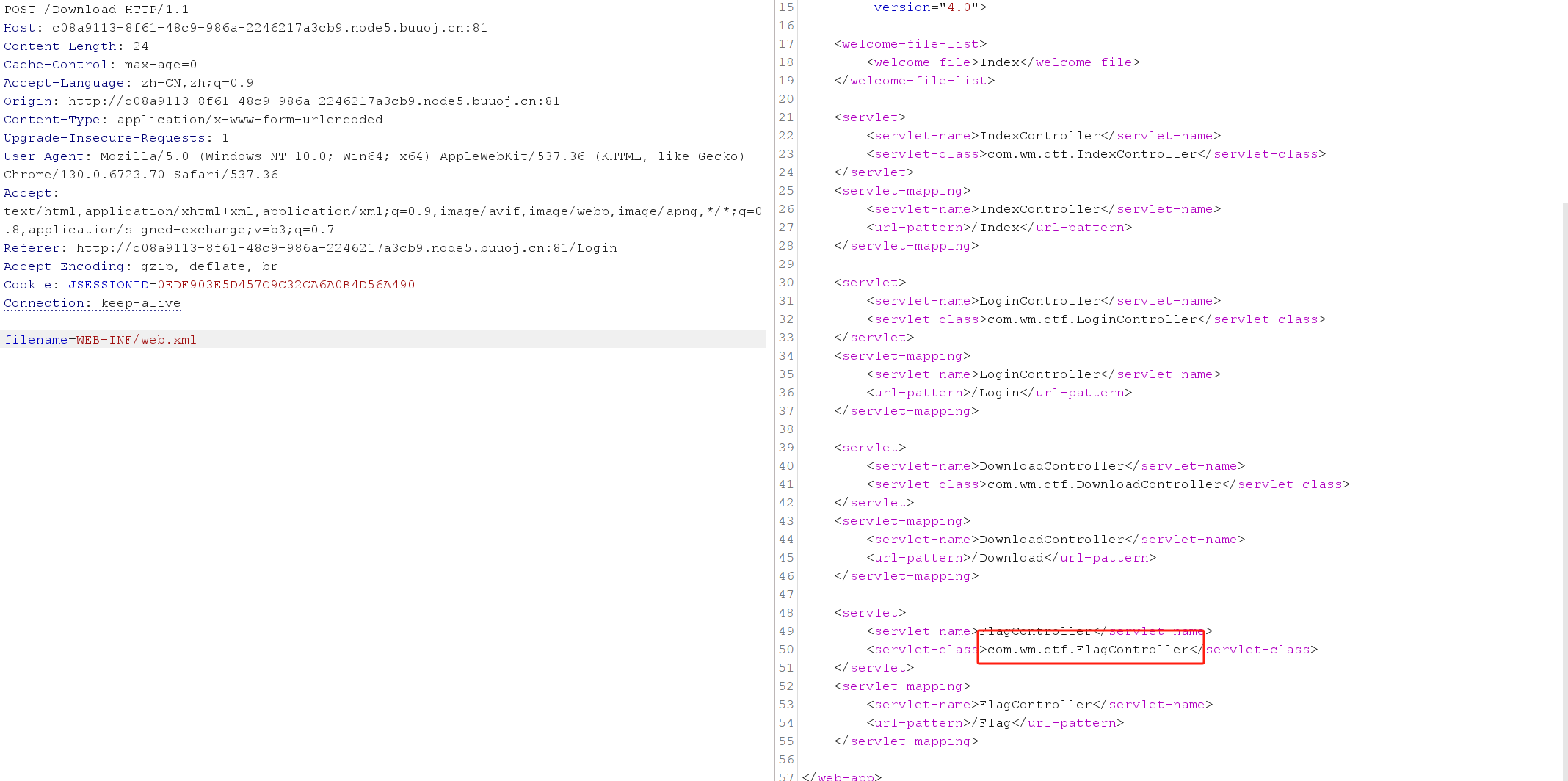1568x781 pixels.
Task: Click the /Login url-pattern on line 36
Action: pos(999,393)
